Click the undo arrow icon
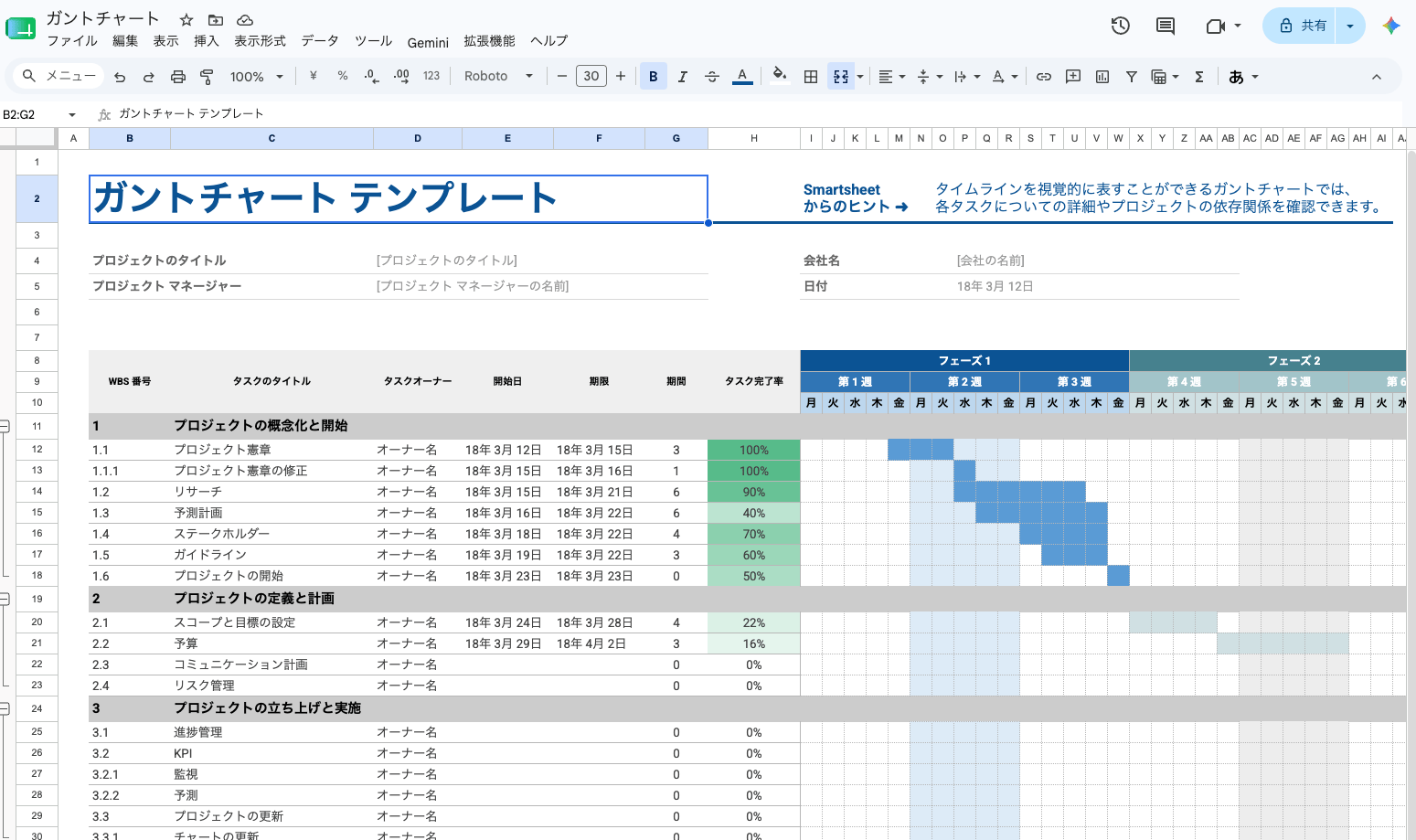Screen dimensions: 1416x840 [120, 77]
